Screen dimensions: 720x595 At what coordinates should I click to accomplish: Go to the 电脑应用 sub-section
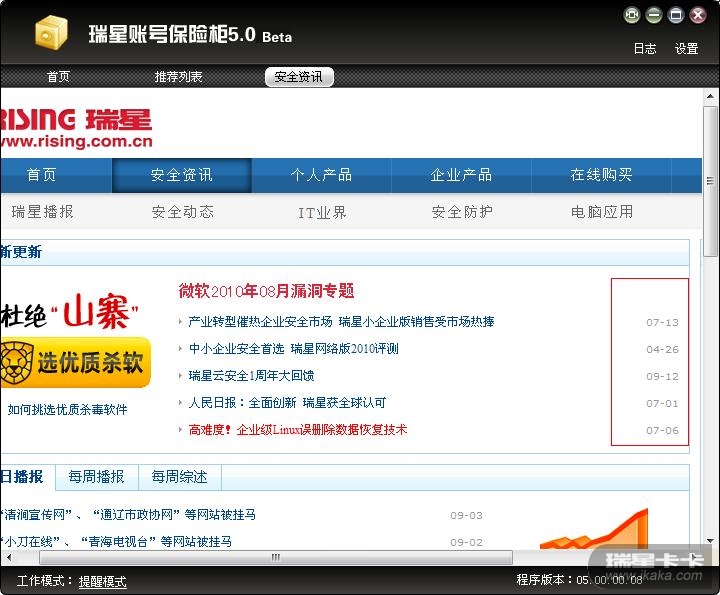(x=602, y=212)
